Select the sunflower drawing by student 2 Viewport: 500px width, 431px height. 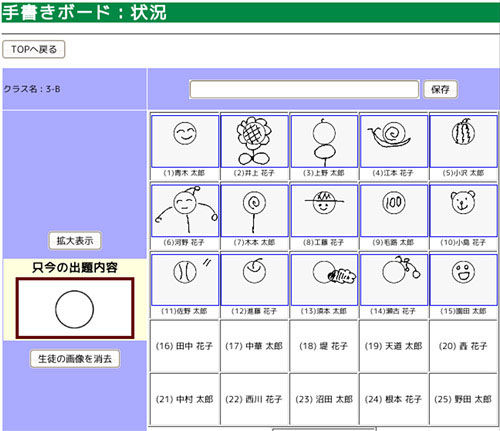click(254, 141)
